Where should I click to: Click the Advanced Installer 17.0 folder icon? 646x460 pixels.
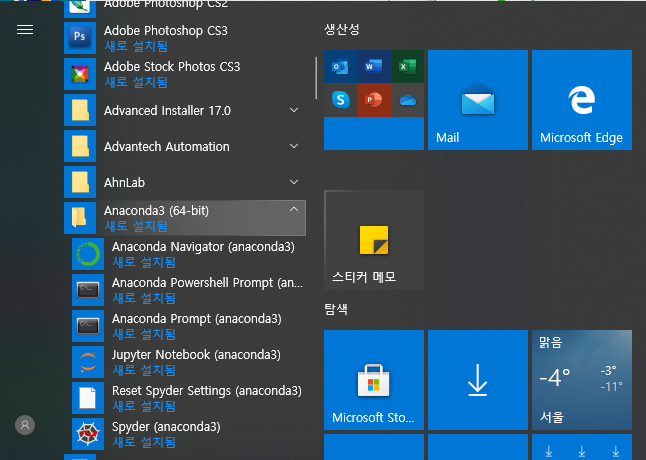pos(80,110)
